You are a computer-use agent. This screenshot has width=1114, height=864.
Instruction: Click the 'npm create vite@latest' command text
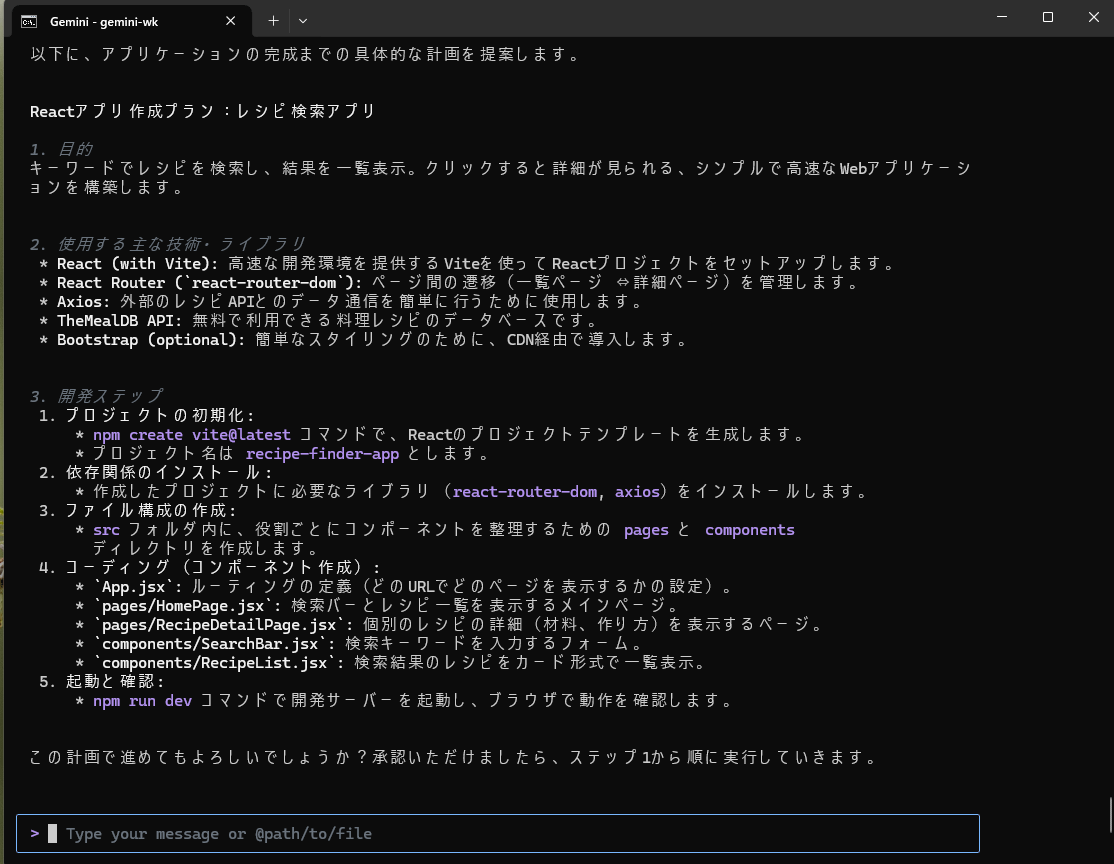pos(192,435)
